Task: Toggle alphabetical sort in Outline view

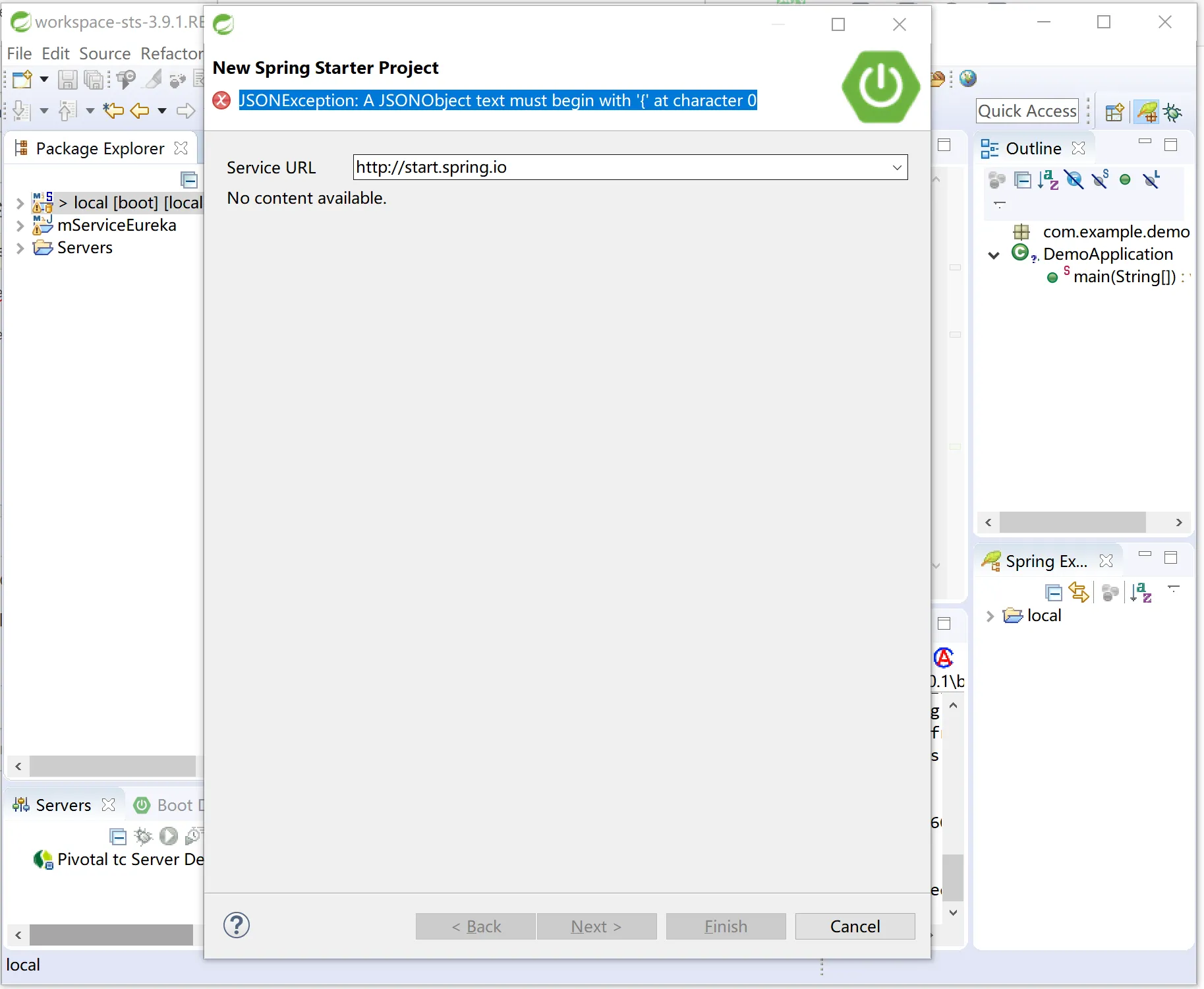Action: click(1048, 180)
